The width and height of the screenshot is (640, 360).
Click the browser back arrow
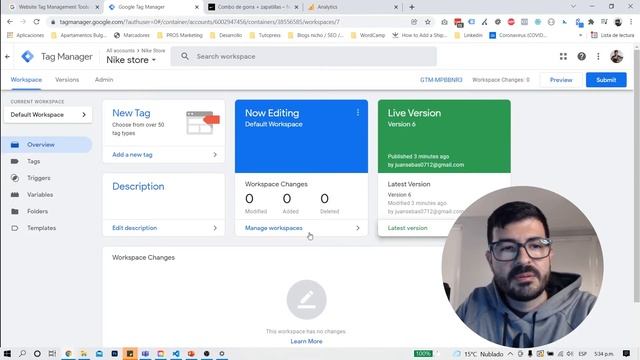(x=10, y=22)
